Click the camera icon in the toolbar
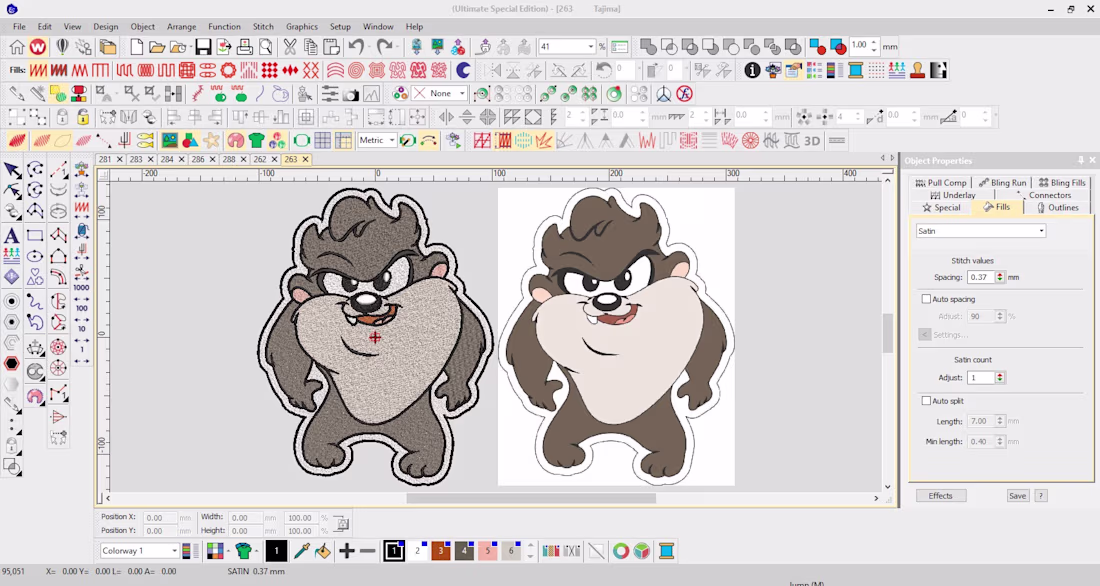1100x586 pixels. tap(351, 94)
